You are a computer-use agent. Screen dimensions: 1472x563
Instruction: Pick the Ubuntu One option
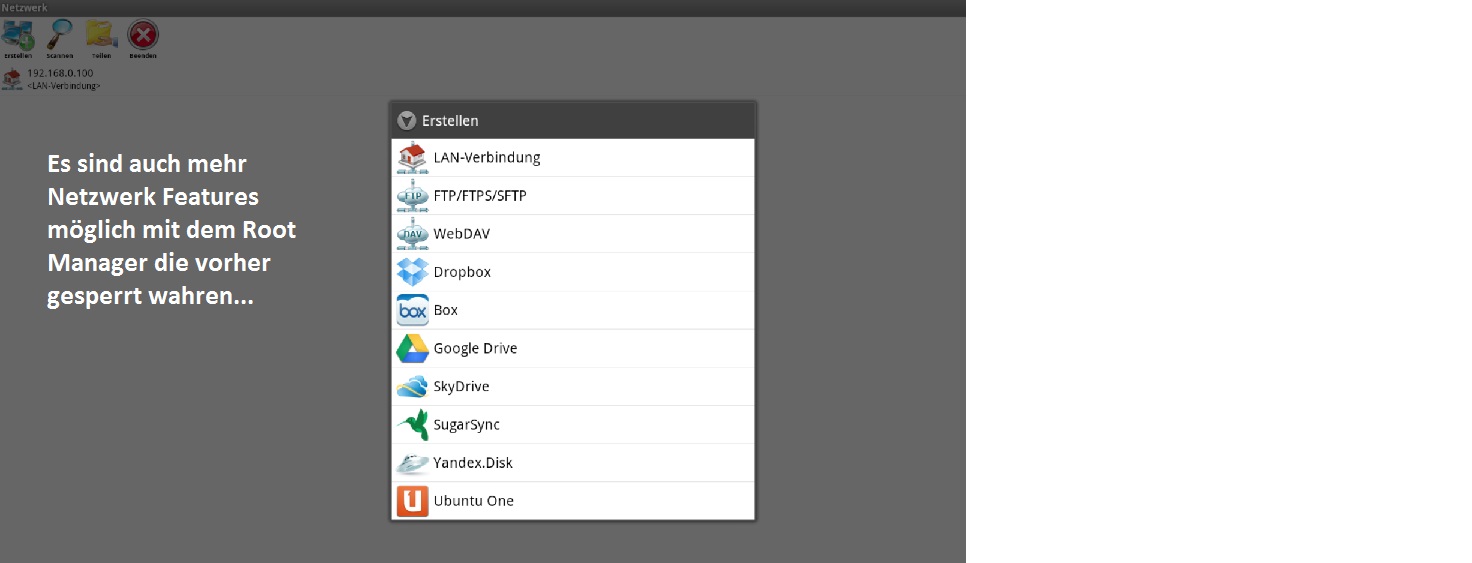tap(572, 500)
